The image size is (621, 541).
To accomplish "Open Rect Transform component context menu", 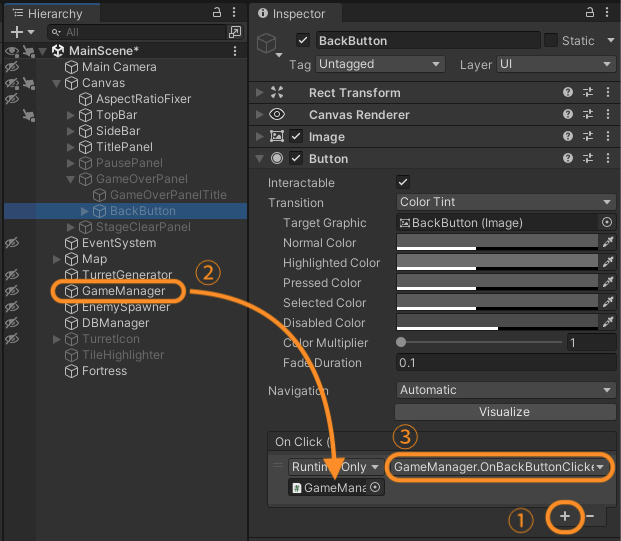I will pyautogui.click(x=608, y=92).
